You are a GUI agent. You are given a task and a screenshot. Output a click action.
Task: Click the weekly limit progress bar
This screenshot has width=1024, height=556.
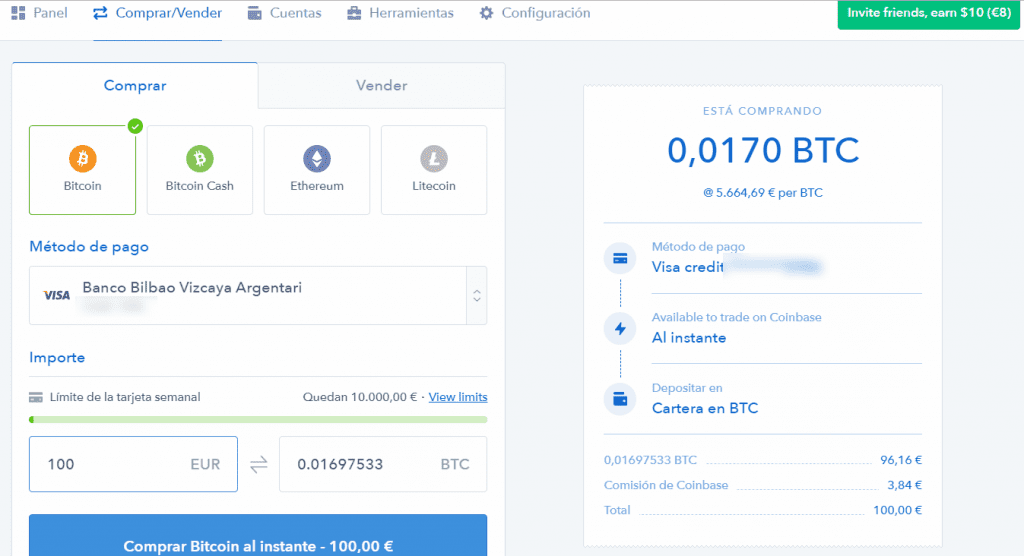[258, 419]
